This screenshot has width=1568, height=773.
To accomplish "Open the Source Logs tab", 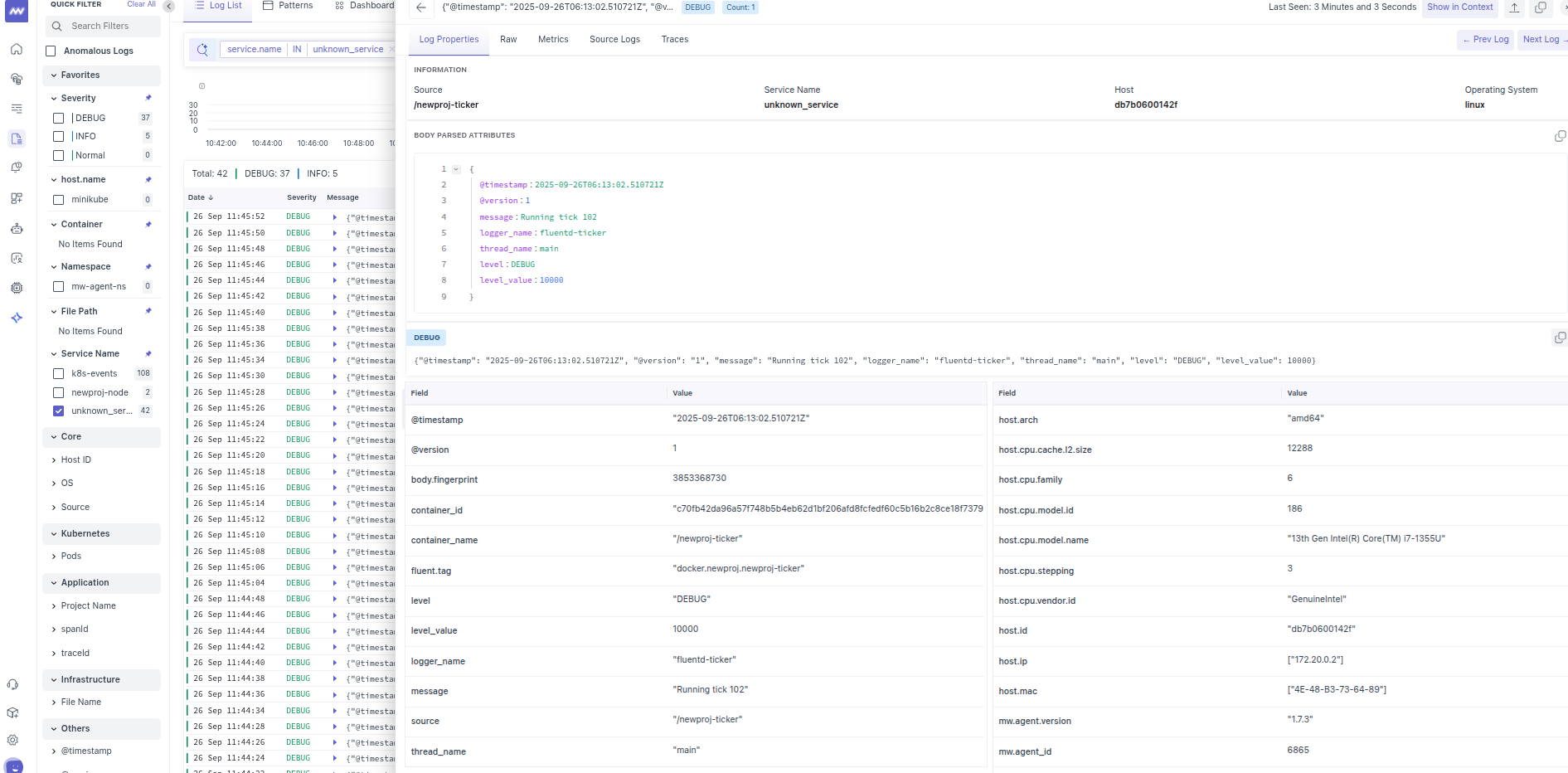I will click(614, 39).
